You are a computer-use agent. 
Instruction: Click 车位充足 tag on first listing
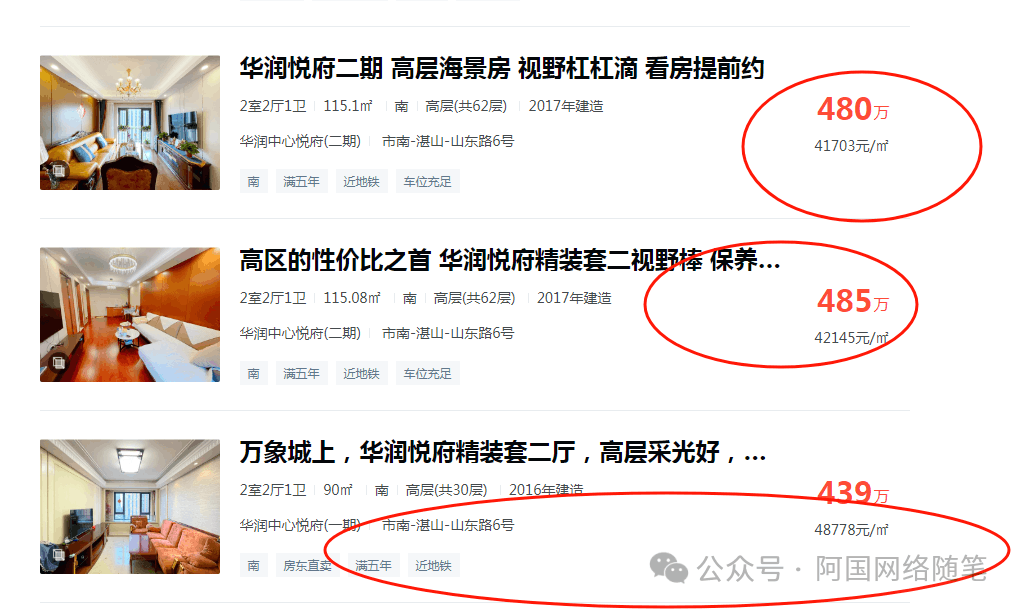(427, 181)
